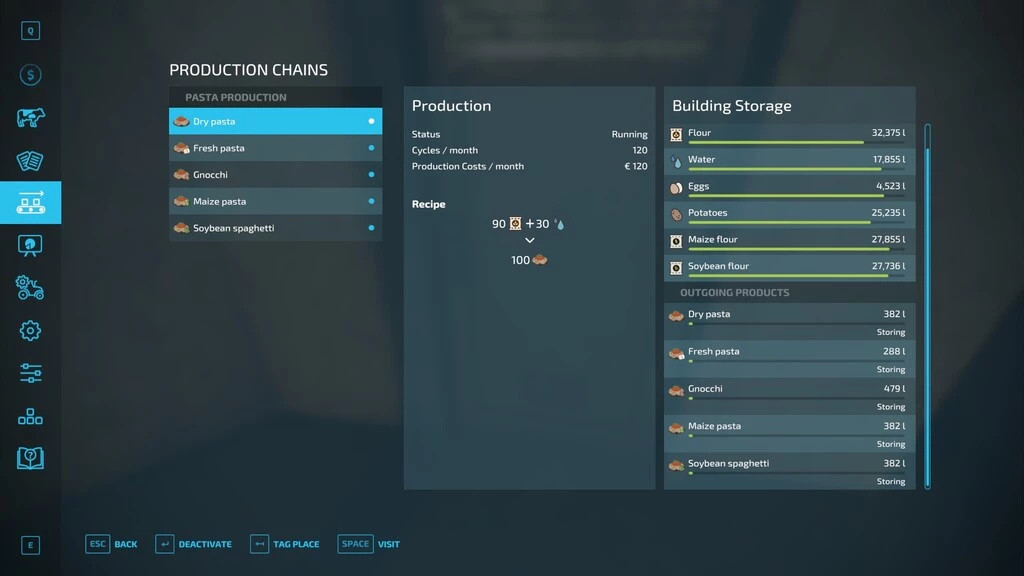Click the ESC Back button
The height and width of the screenshot is (576, 1024).
tap(111, 544)
